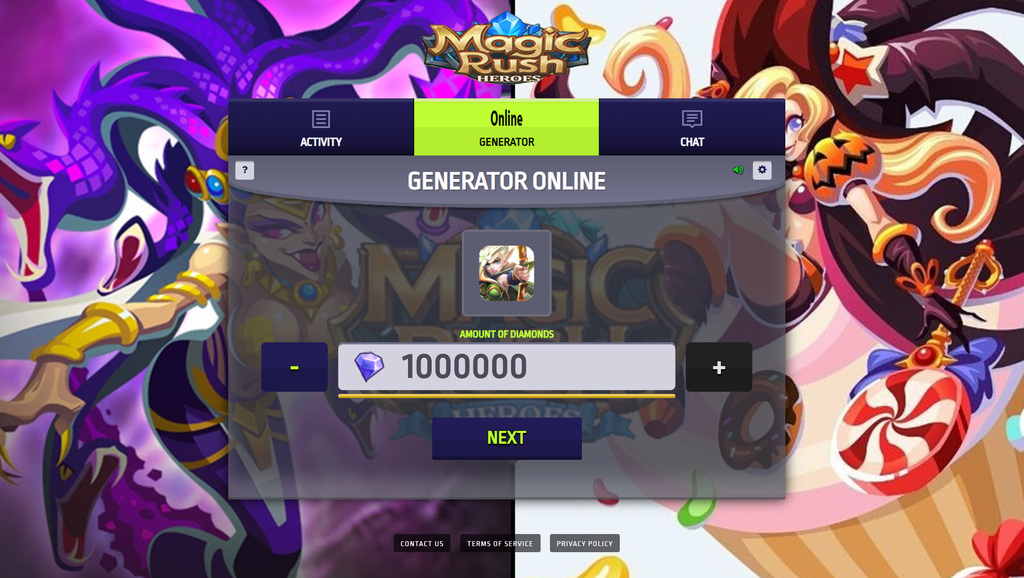Click the Magic Rush Heroes logo
Screen dimensions: 1024x578
[x=507, y=49]
